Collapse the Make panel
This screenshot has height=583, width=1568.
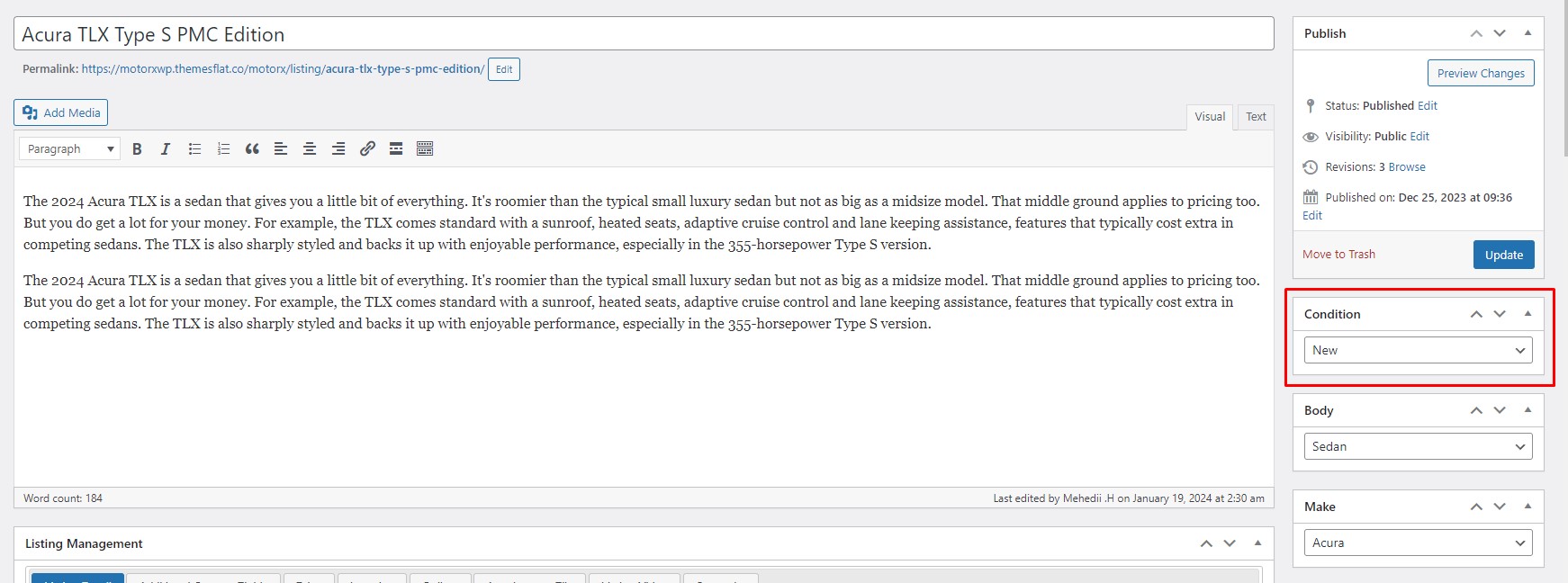pyautogui.click(x=1527, y=507)
